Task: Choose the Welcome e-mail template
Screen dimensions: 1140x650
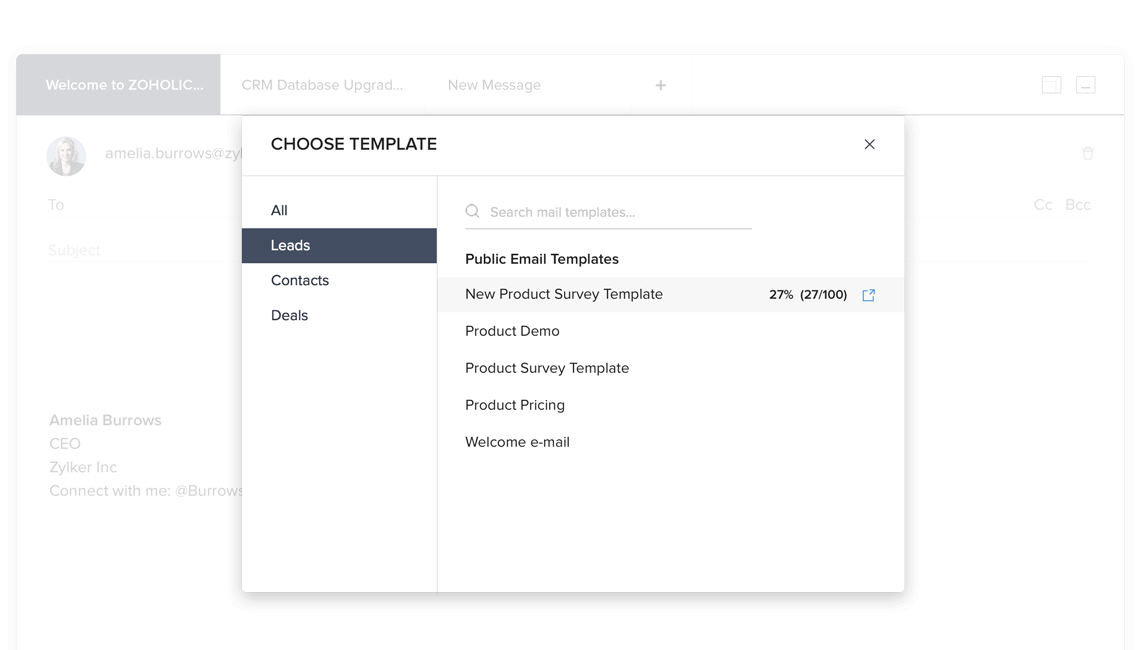Action: point(517,442)
